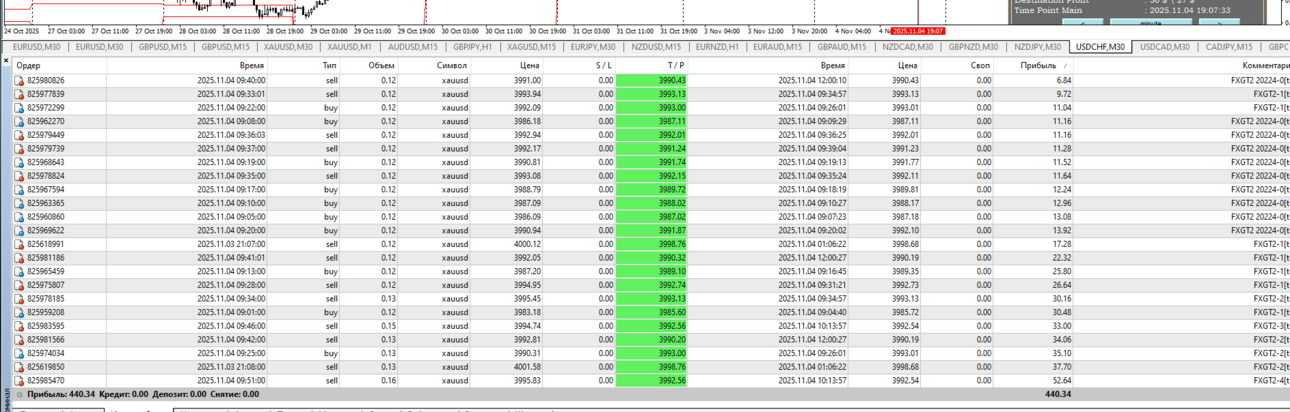
Task: Select the trade icon for order 825981186
Action: coord(19,258)
